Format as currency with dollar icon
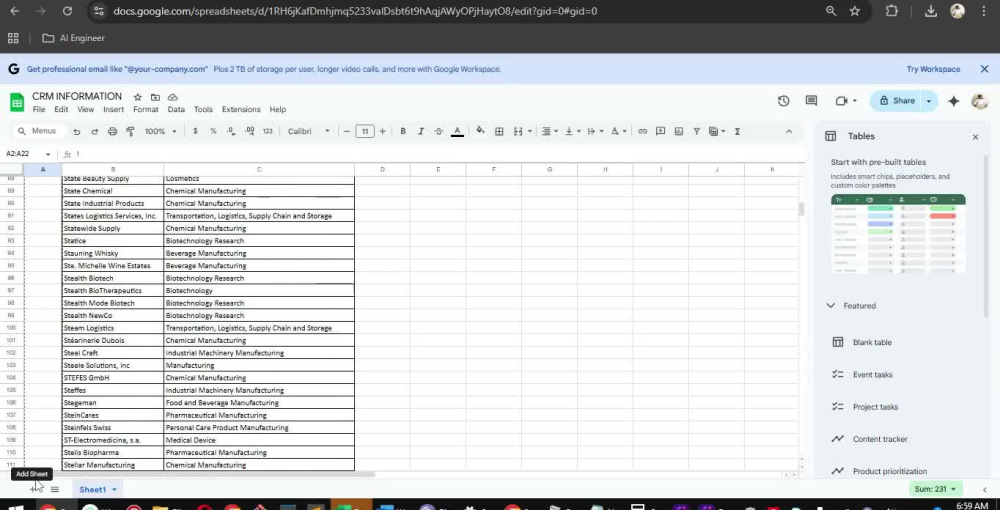 (195, 131)
